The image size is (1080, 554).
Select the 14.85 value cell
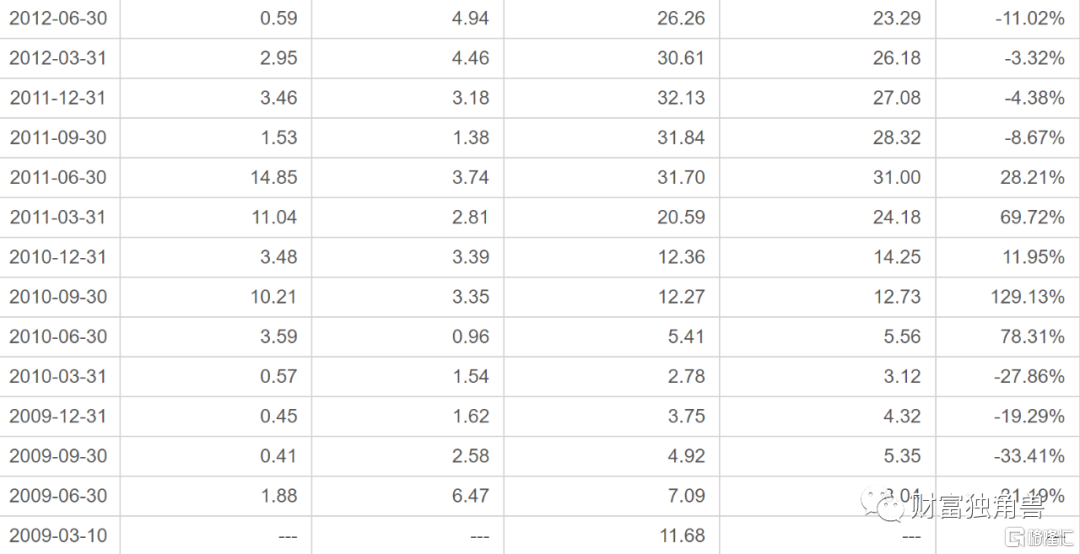[x=216, y=177]
